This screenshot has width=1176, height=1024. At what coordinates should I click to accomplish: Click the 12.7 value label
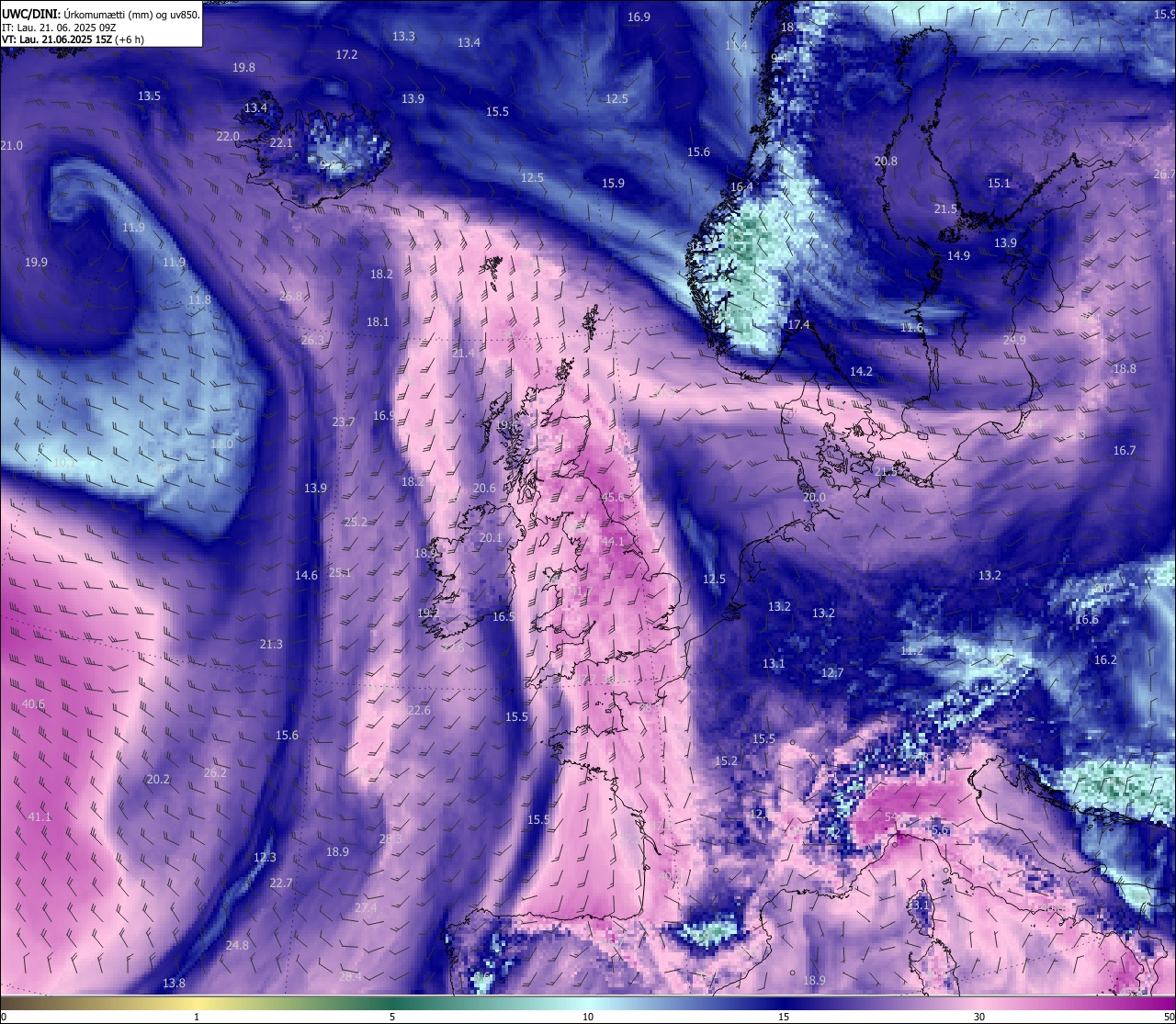tap(831, 673)
